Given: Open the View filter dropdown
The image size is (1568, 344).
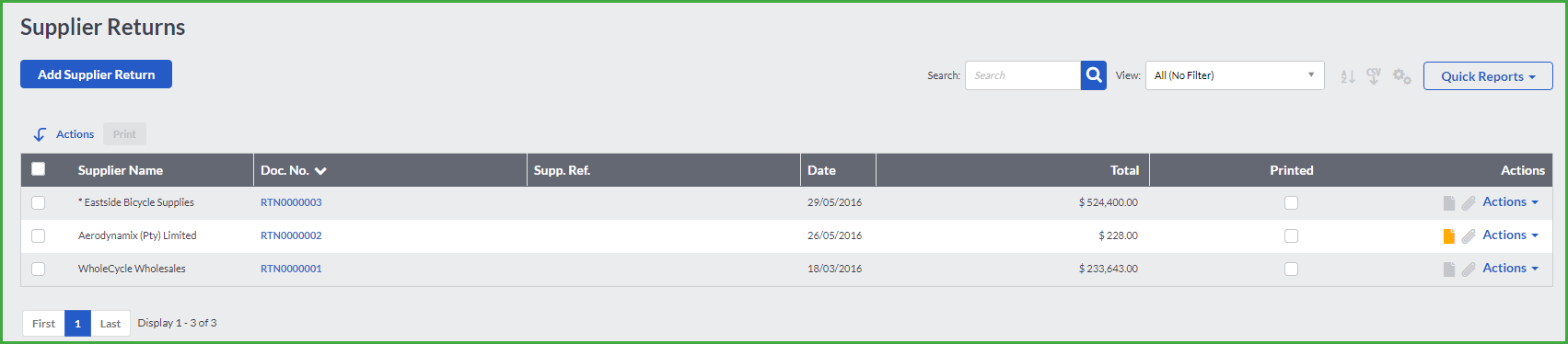Looking at the screenshot, I should [x=1235, y=75].
